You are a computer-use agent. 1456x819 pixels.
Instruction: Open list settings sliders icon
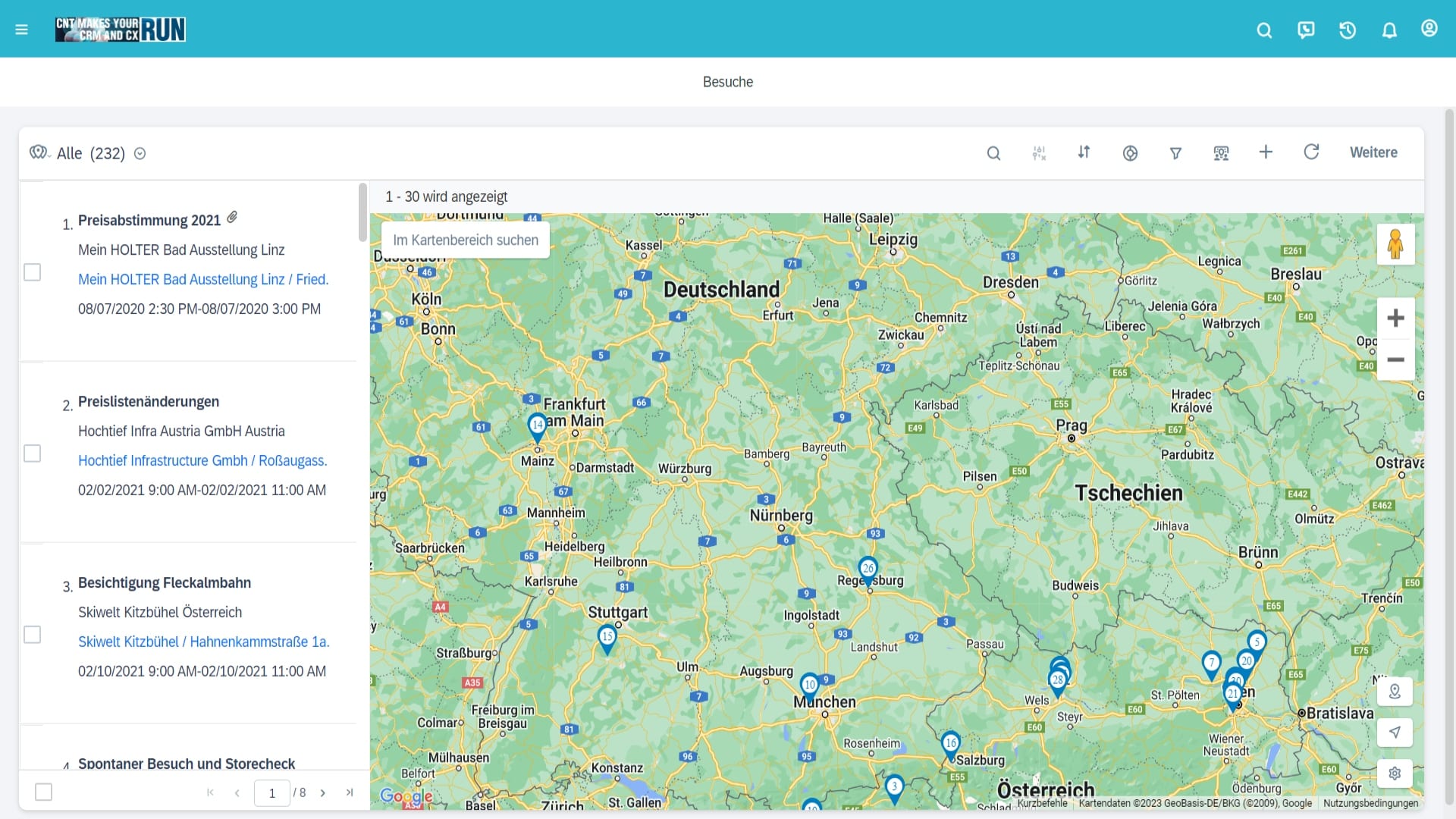[x=1039, y=153]
